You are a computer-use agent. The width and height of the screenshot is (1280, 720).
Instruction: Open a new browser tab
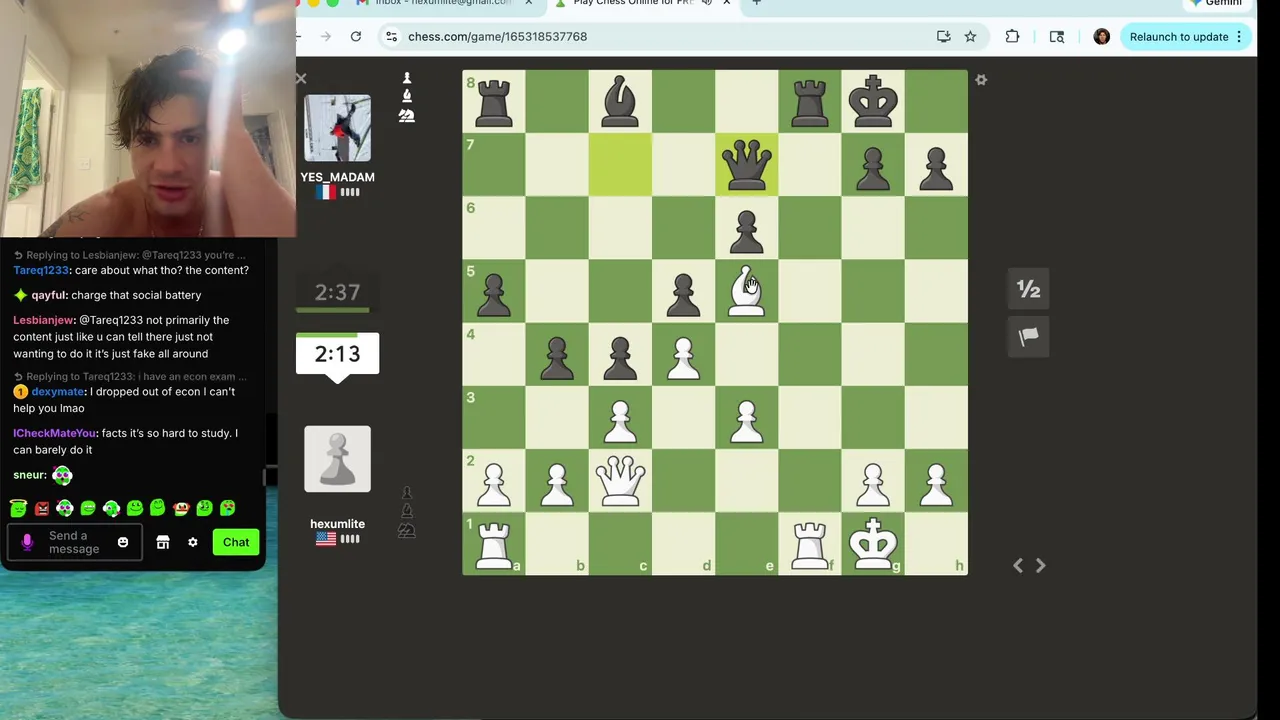click(757, 4)
